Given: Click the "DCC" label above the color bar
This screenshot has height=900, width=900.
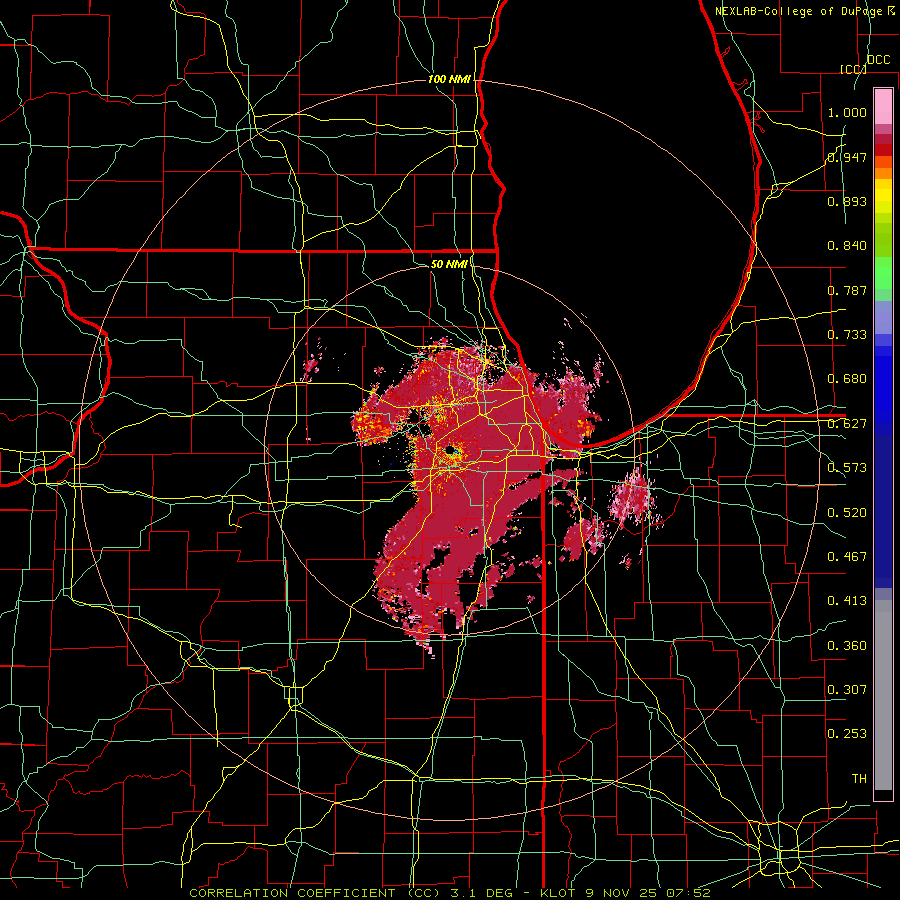Looking at the screenshot, I should 878,60.
